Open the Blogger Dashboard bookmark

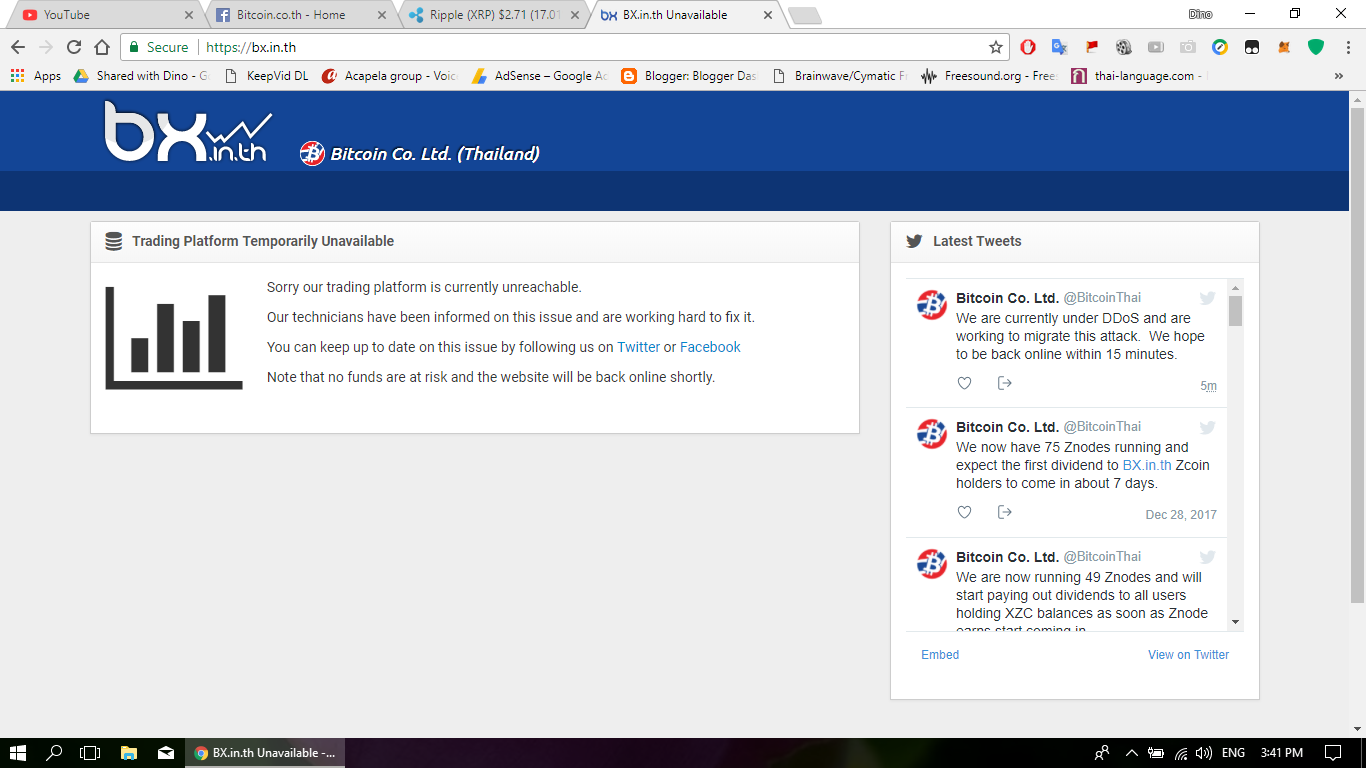(x=690, y=75)
